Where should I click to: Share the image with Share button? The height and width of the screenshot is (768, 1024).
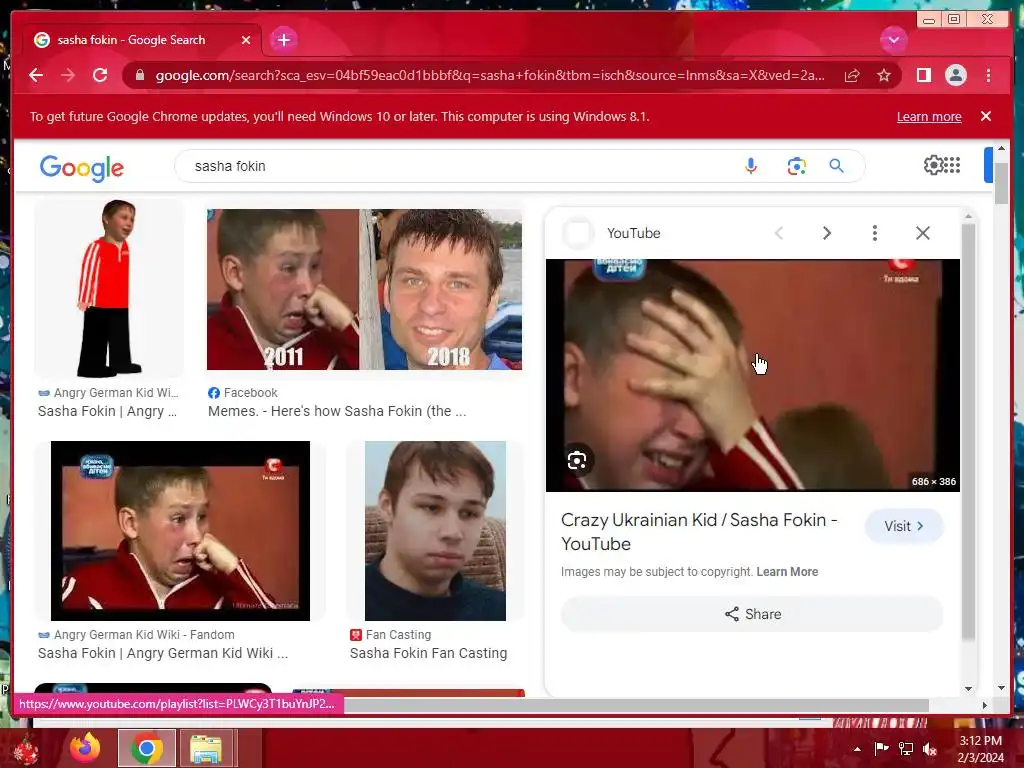coord(752,614)
